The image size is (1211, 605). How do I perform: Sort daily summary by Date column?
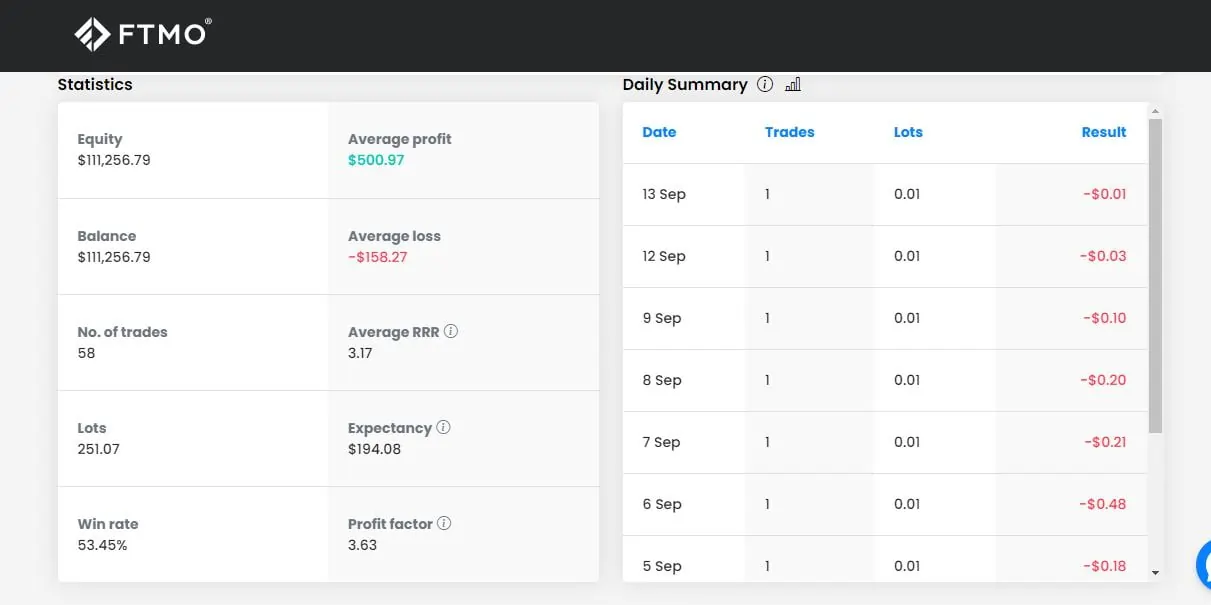click(659, 132)
